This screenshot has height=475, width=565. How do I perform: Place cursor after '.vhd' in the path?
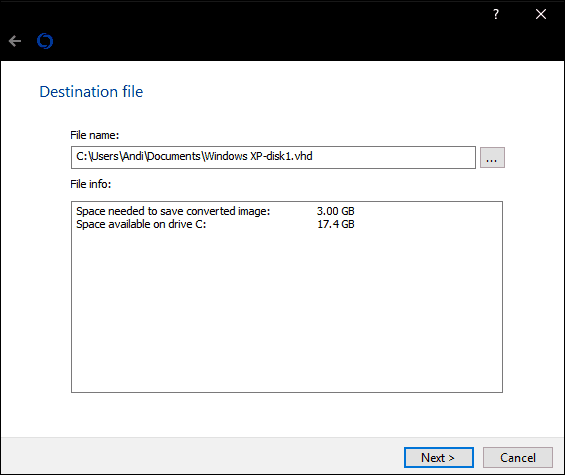[x=313, y=156]
